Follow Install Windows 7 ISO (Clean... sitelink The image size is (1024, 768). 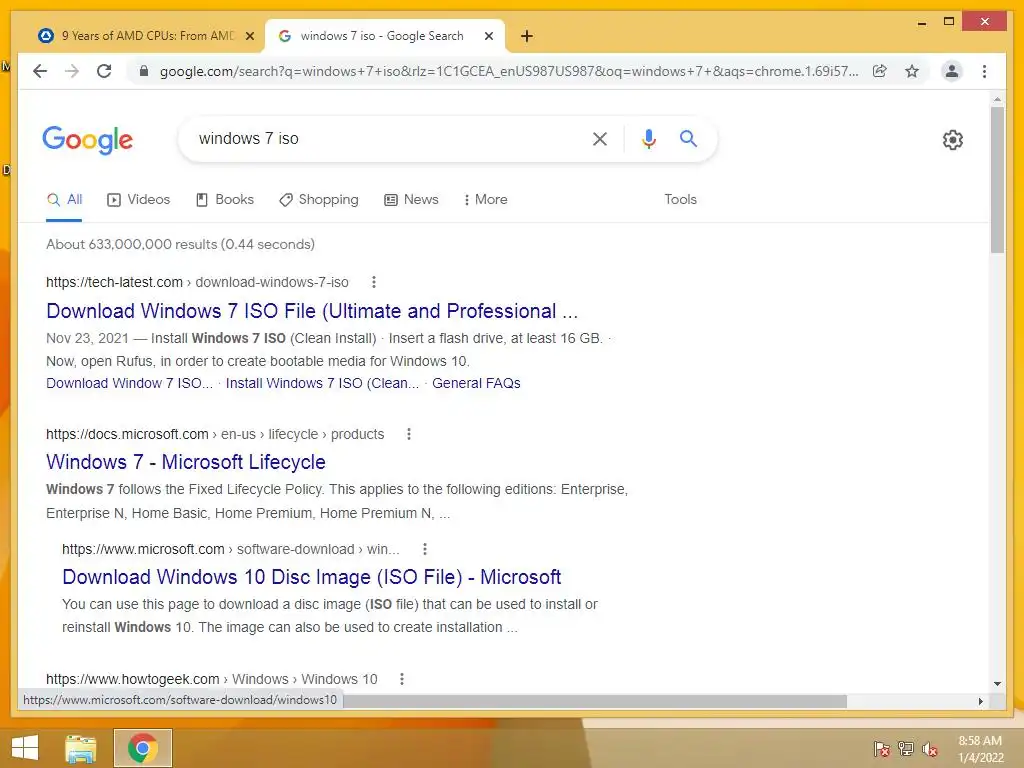click(x=322, y=383)
